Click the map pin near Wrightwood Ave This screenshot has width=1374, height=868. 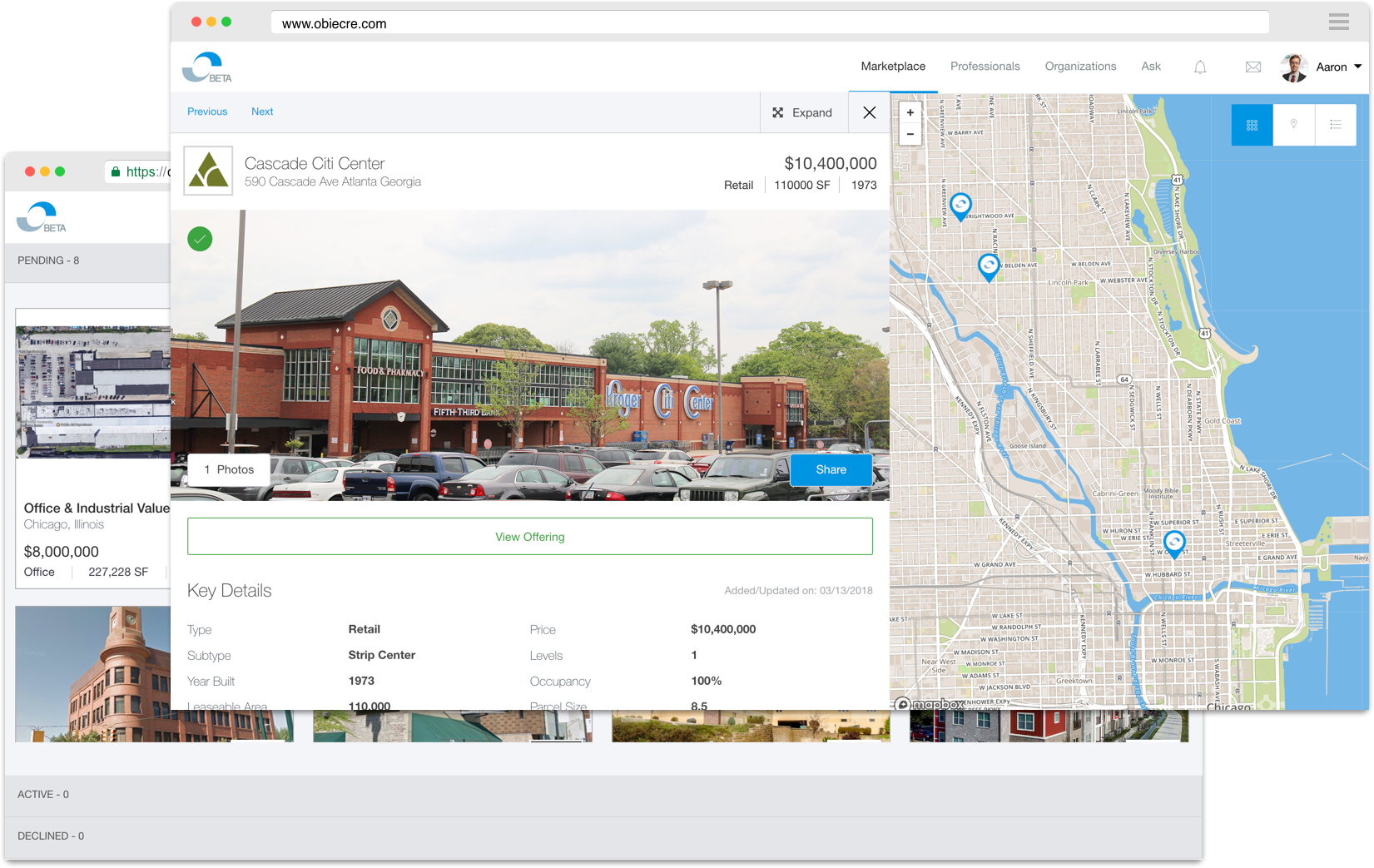960,206
